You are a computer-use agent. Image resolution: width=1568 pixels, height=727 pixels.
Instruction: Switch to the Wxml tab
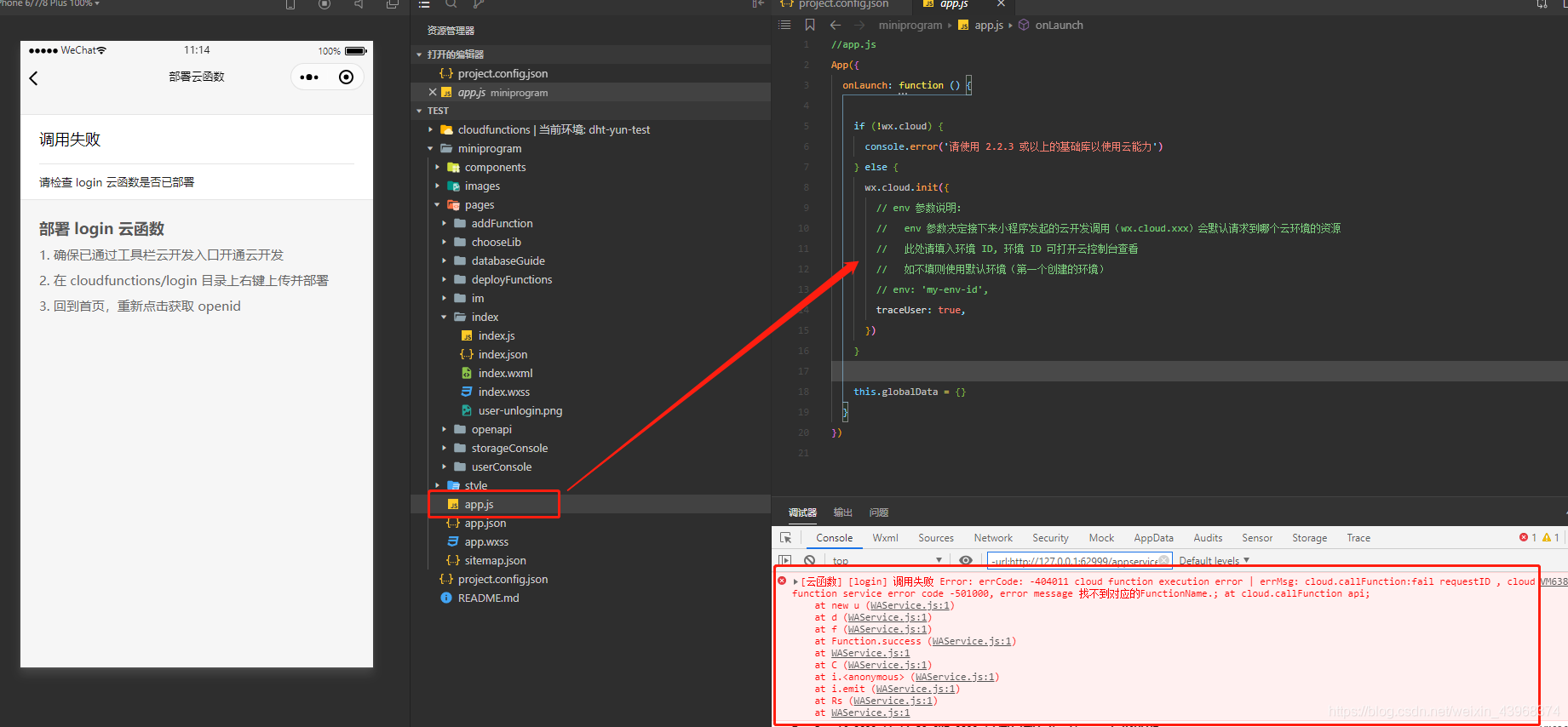tap(885, 538)
